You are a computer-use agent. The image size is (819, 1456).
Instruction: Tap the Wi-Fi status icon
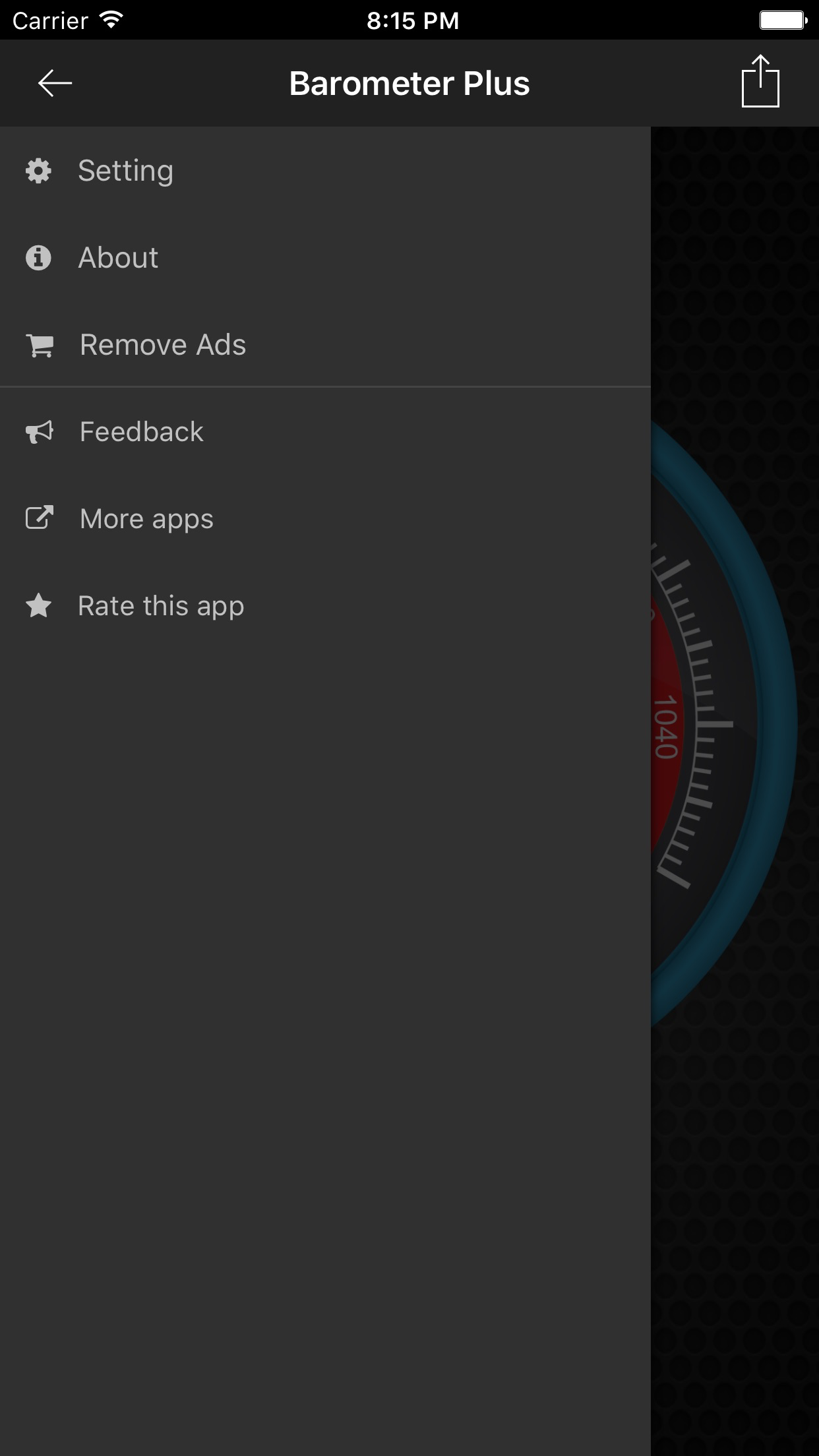tap(111, 20)
